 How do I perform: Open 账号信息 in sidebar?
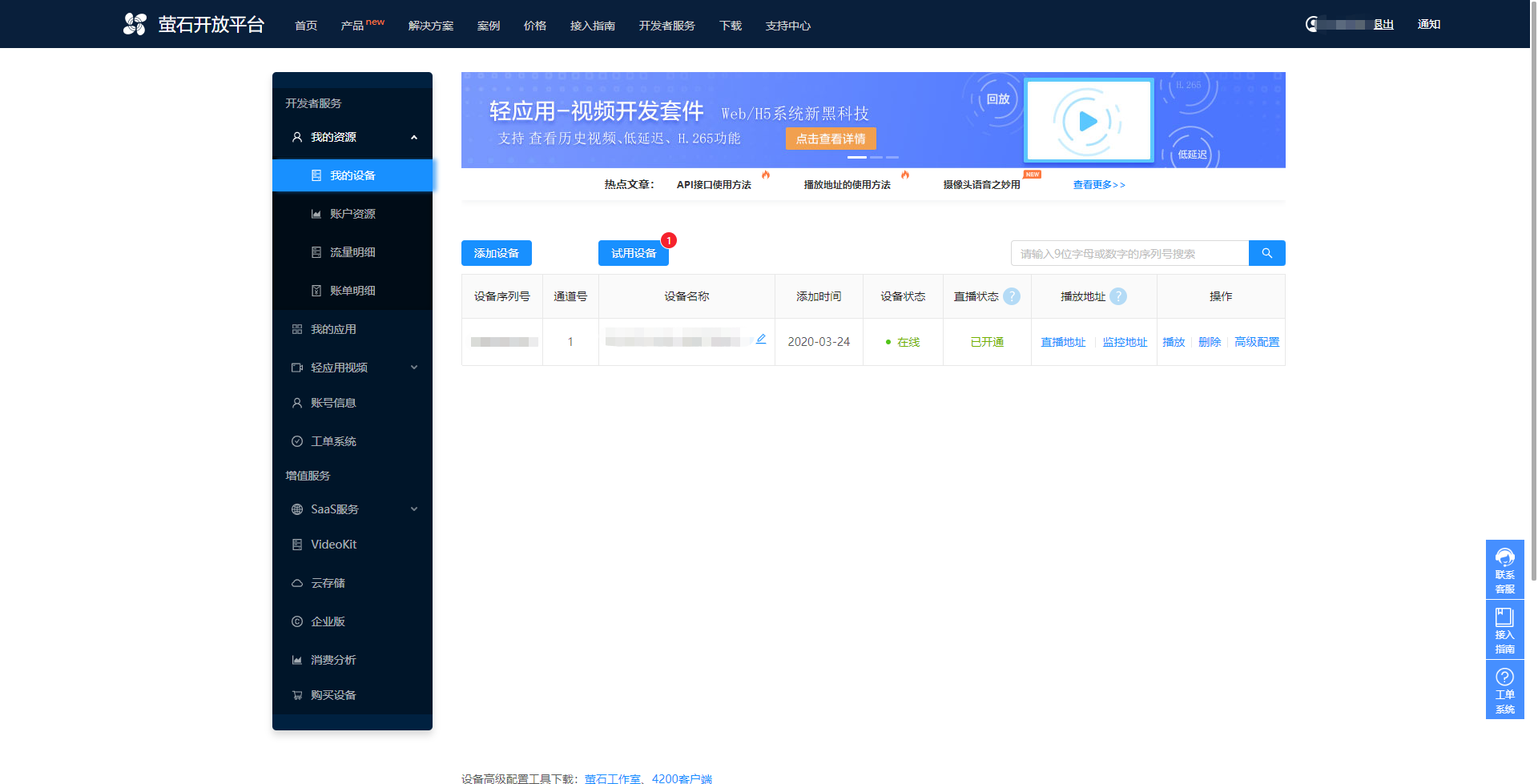352,403
